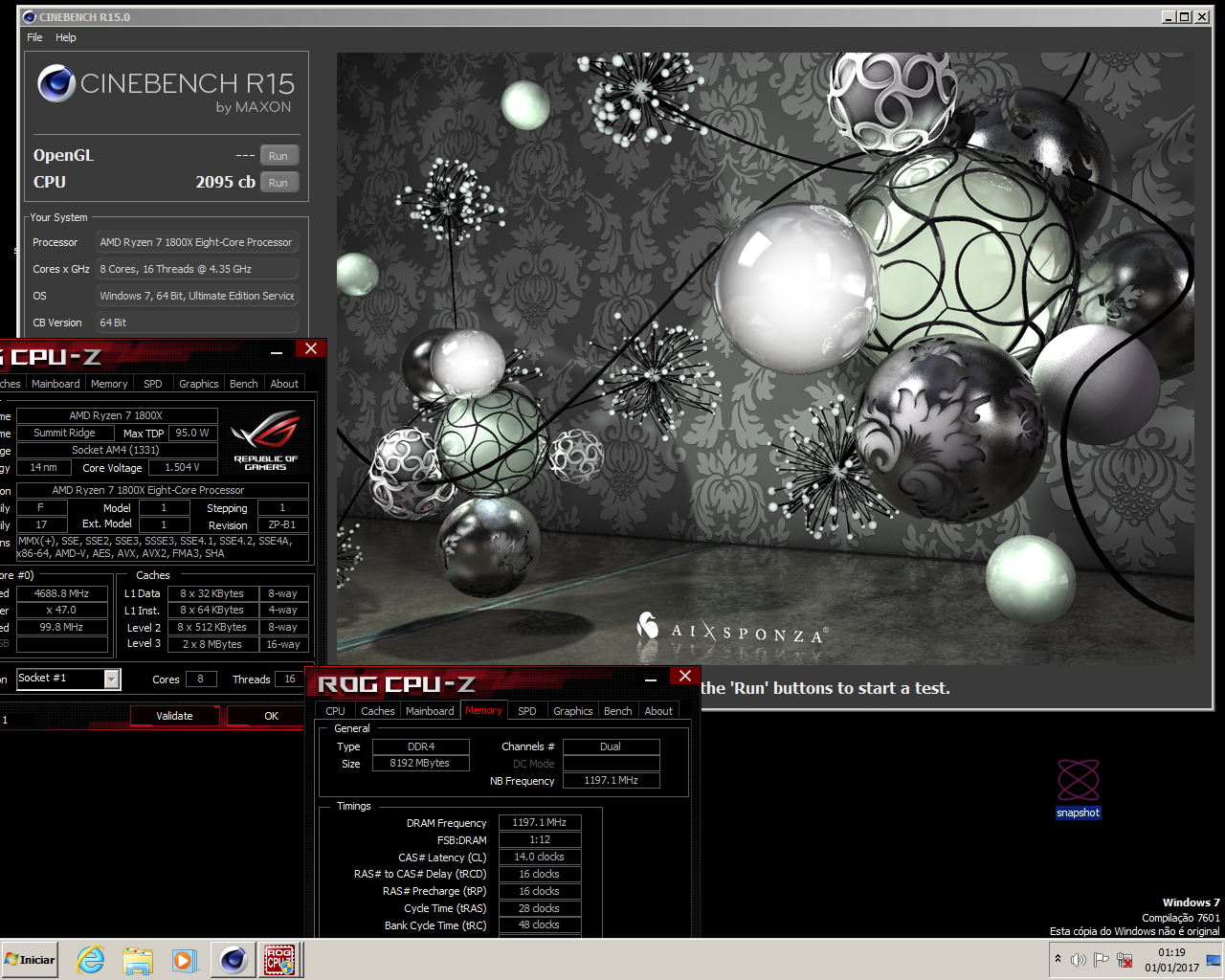Image resolution: width=1225 pixels, height=980 pixels.
Task: Open About tab in left CPU-Z window
Action: (x=284, y=384)
